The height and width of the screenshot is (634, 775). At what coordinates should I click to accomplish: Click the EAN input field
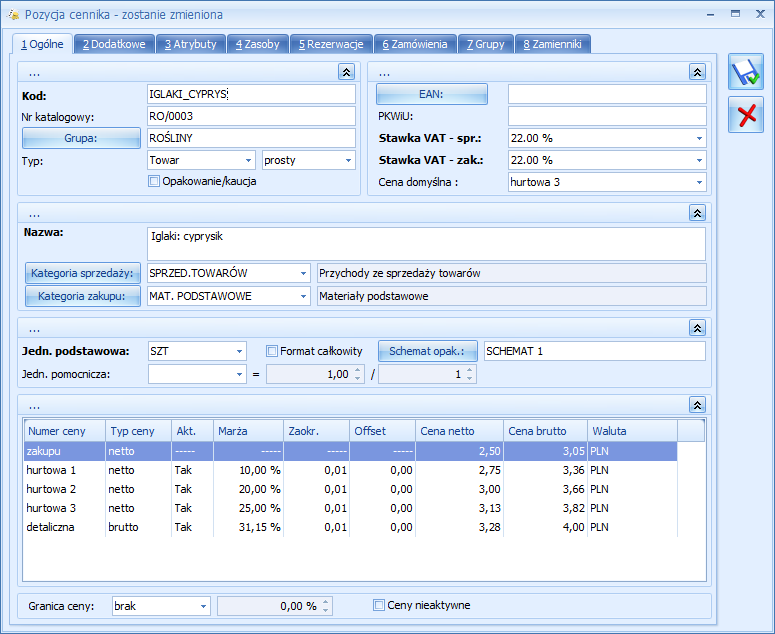(x=607, y=94)
